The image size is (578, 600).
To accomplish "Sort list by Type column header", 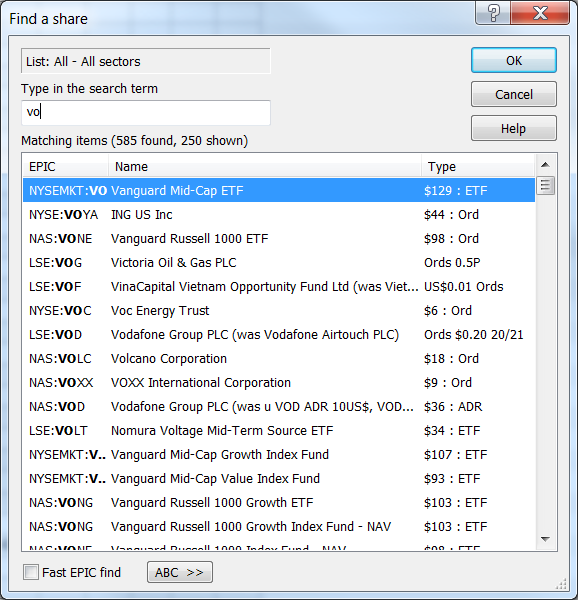I will 478,166.
